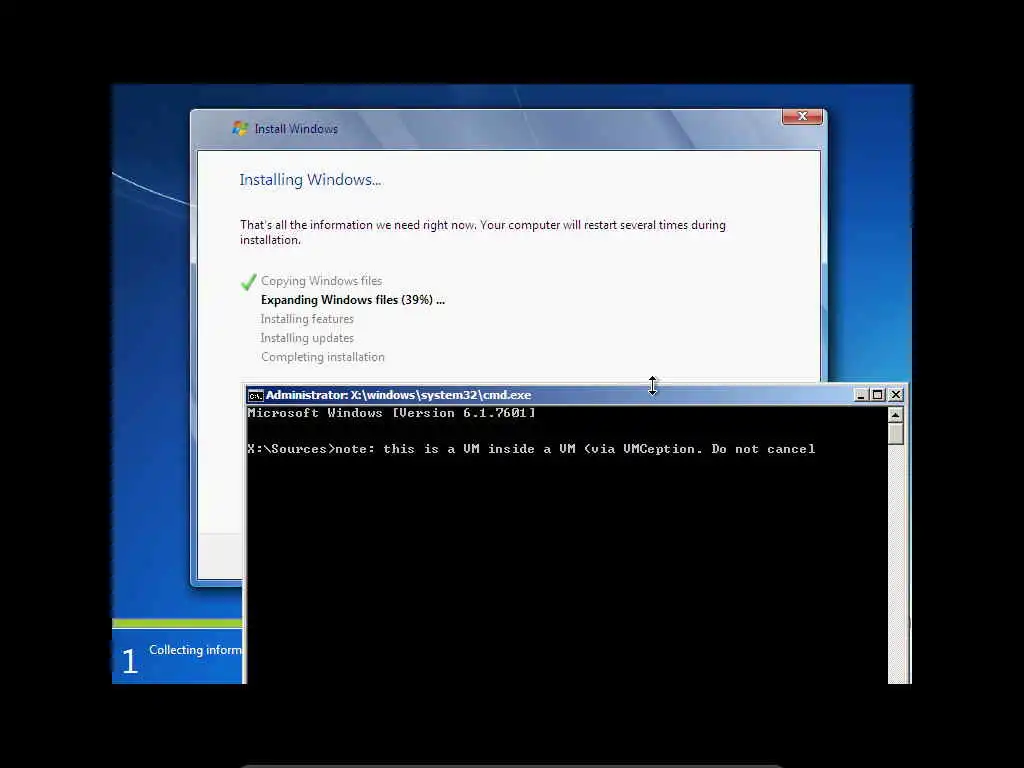The image size is (1024, 768).
Task: Click the scroll up arrow in the command prompt
Action: [895, 415]
